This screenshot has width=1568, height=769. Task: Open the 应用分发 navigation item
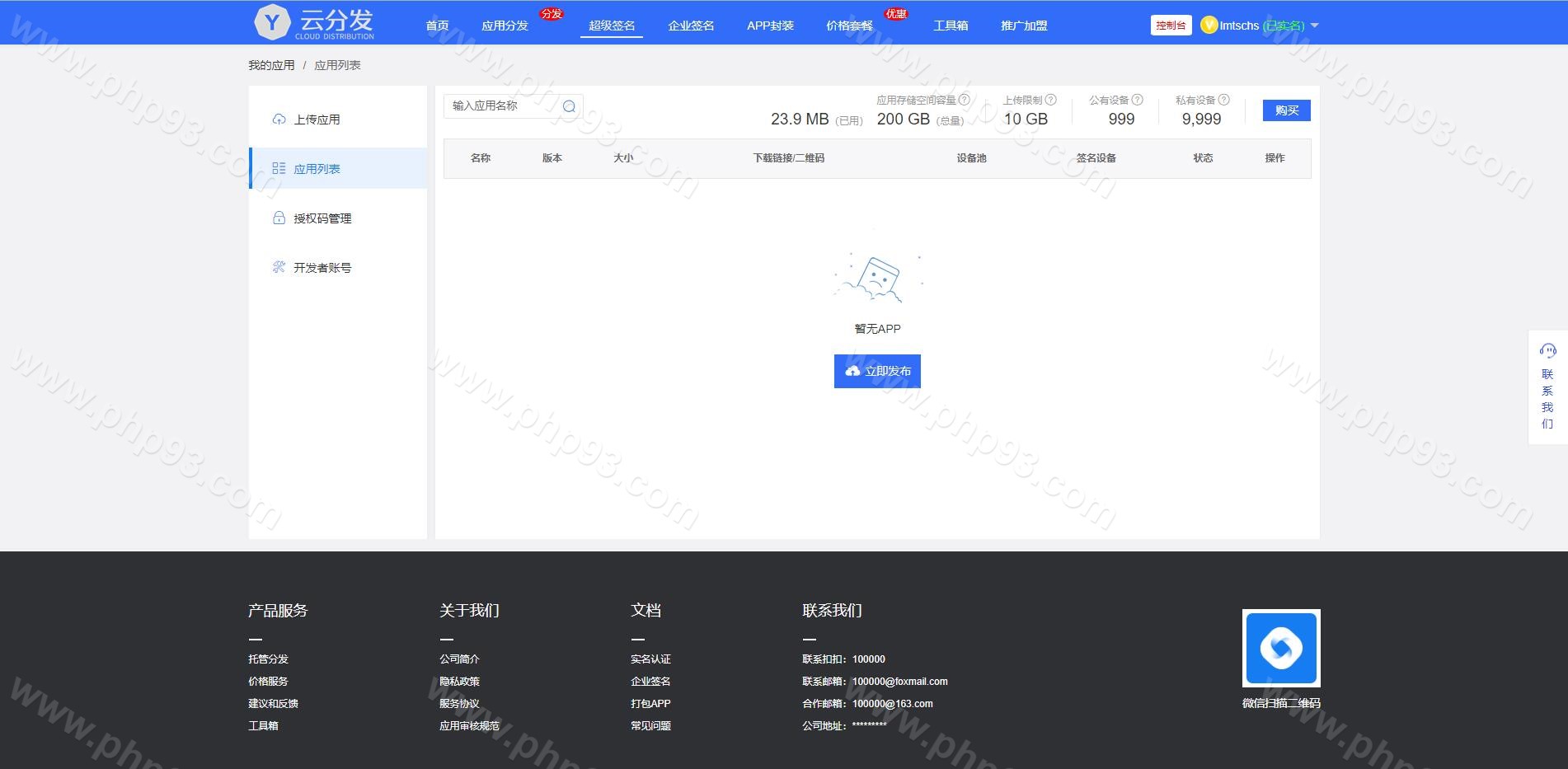point(505,26)
